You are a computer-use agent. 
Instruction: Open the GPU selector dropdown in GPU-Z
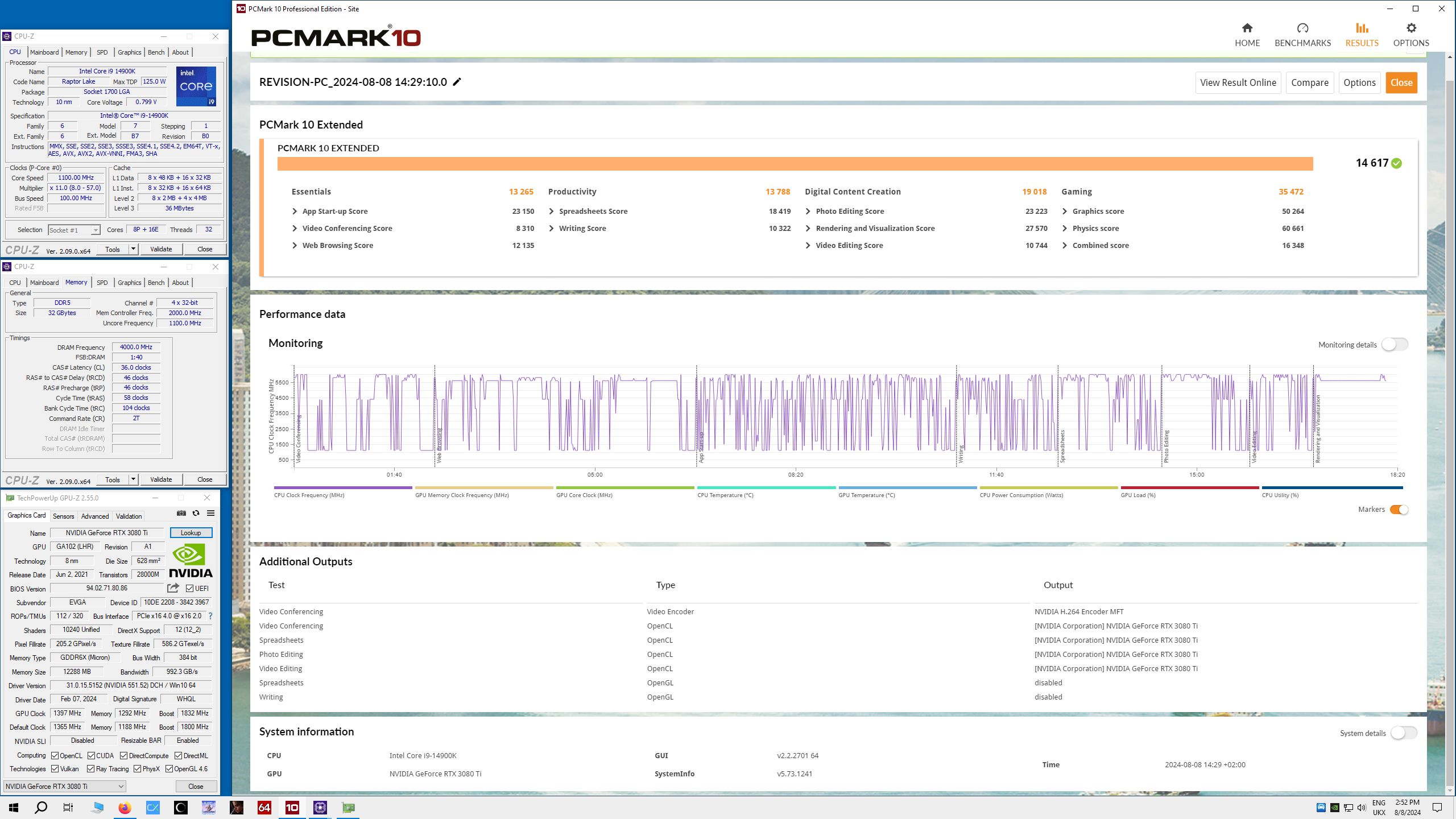click(x=64, y=787)
